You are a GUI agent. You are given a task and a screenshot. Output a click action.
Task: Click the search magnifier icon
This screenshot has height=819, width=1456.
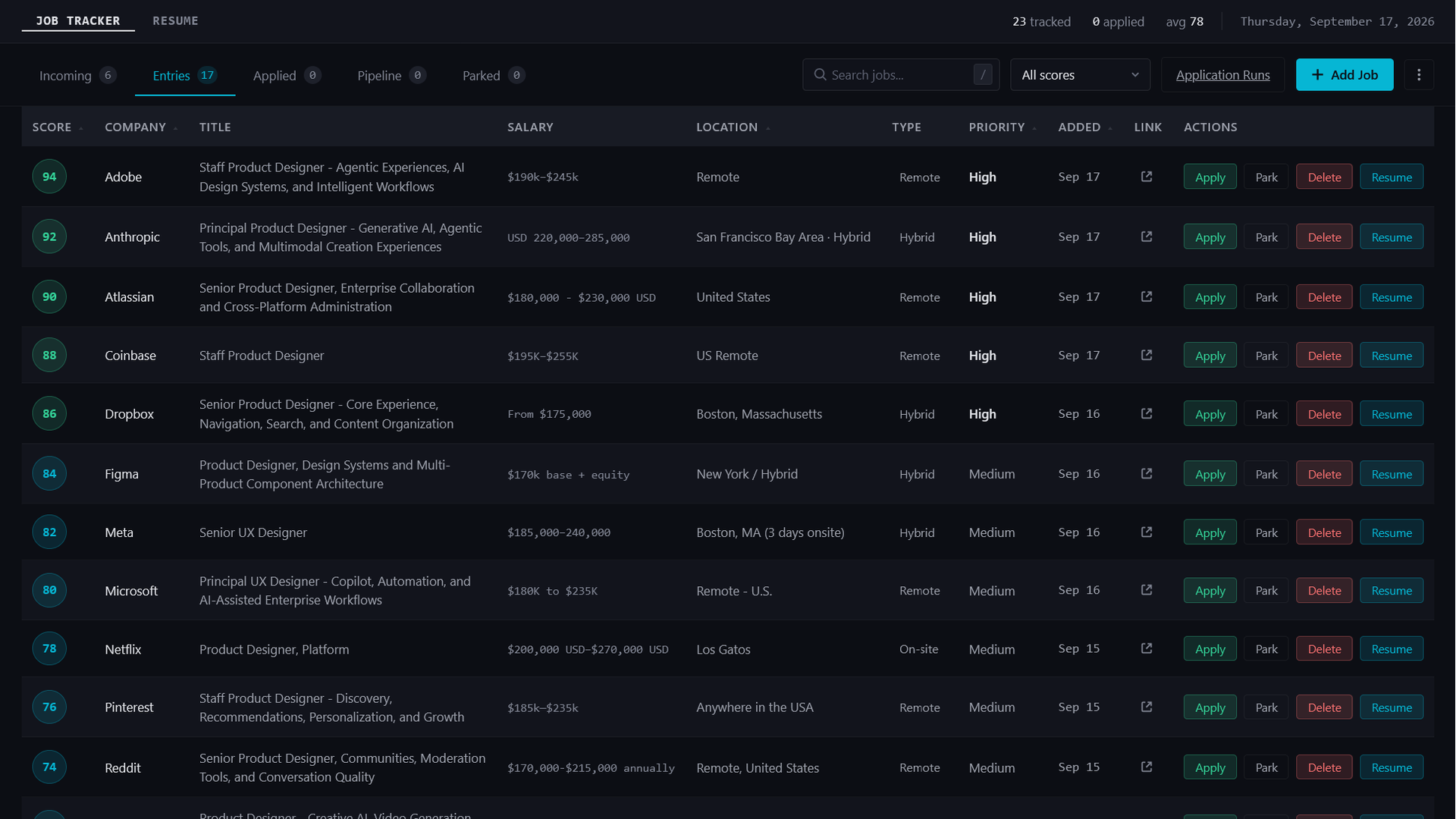tap(820, 74)
